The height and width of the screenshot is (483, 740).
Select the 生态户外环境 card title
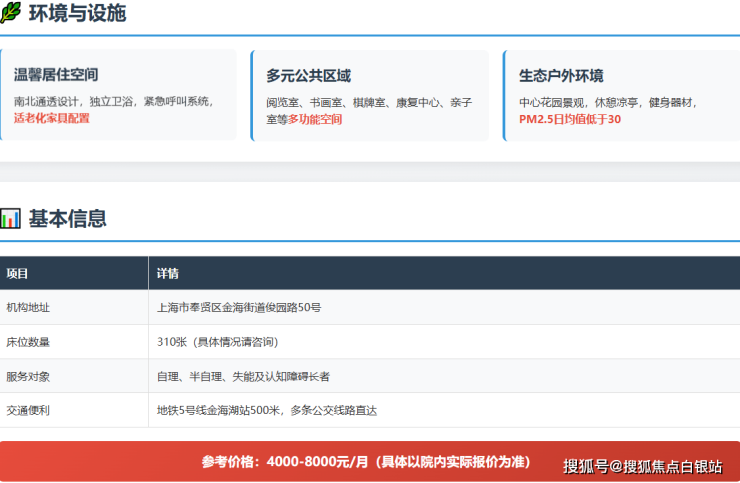[561, 76]
